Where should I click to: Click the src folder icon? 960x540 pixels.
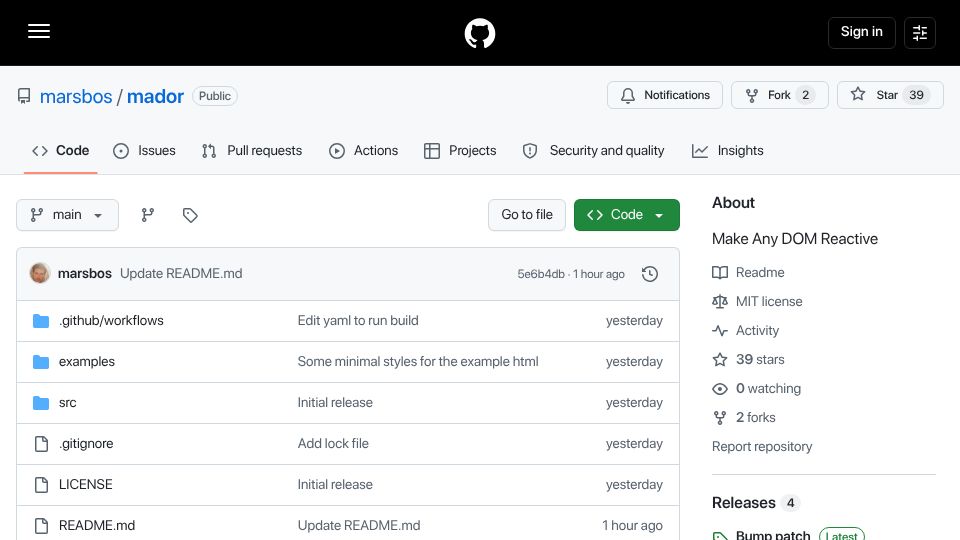coord(41,403)
